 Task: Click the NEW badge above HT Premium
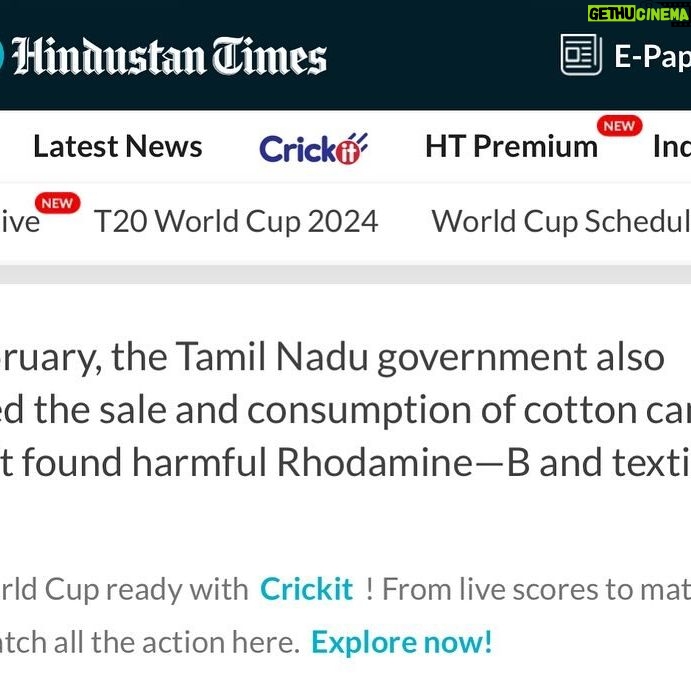tap(619, 126)
